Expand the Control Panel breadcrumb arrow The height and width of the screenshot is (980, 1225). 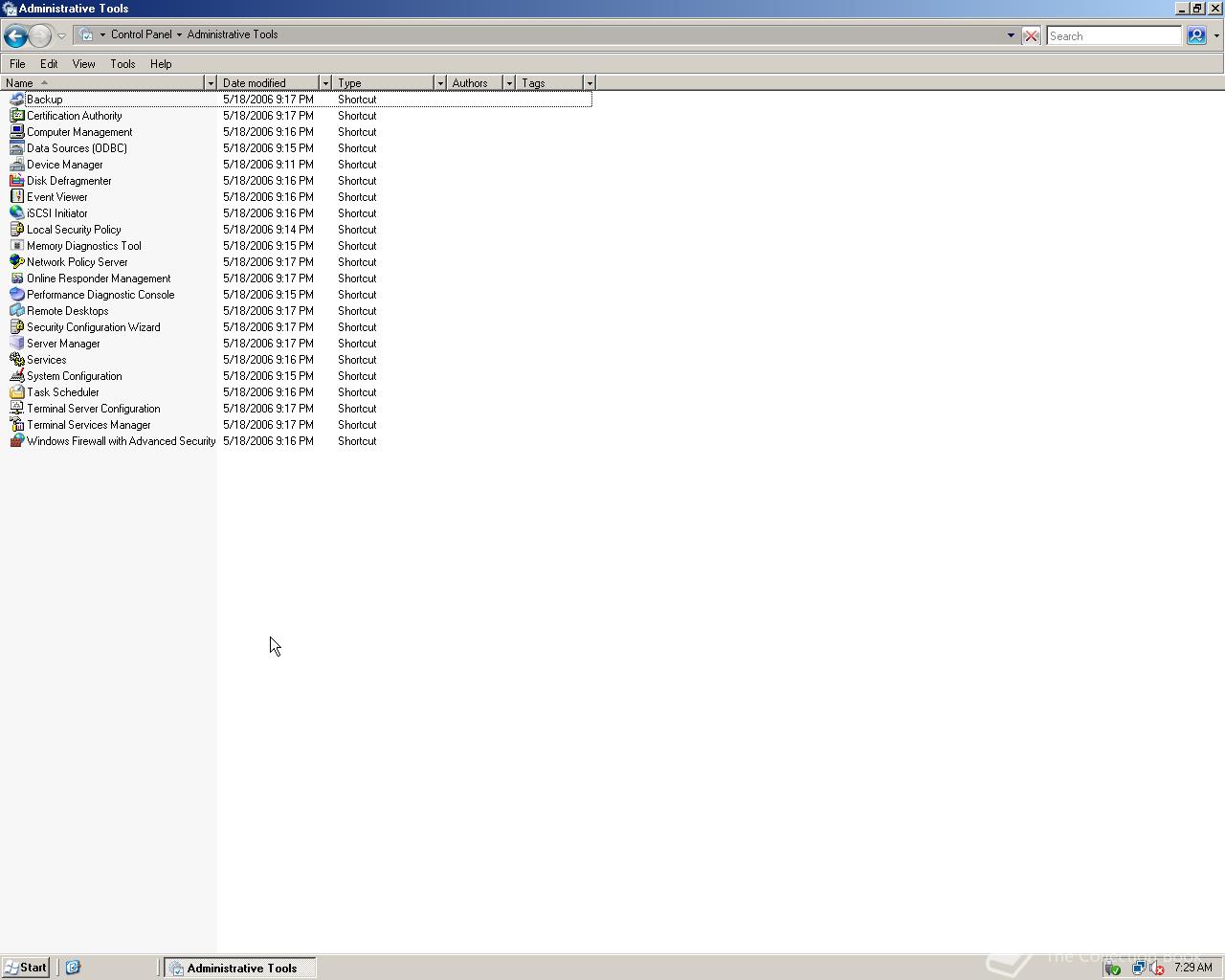click(179, 34)
